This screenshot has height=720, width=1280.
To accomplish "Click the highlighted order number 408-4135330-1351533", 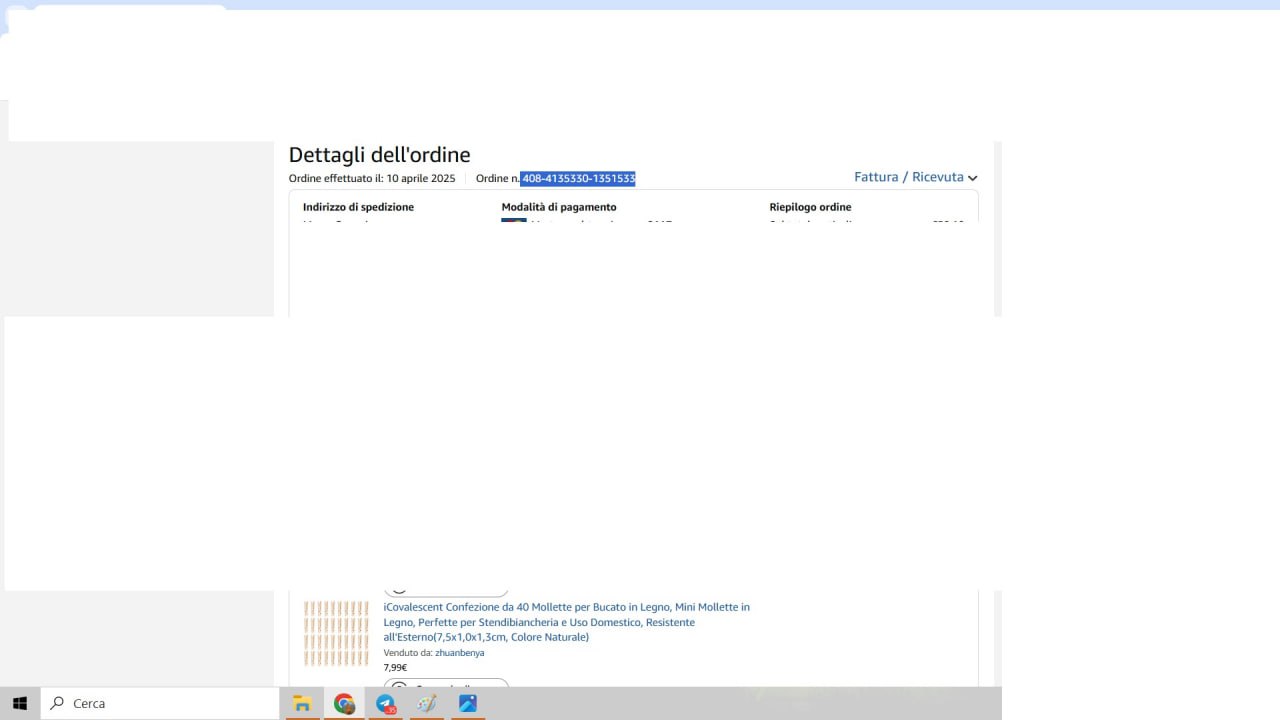I will coord(578,179).
